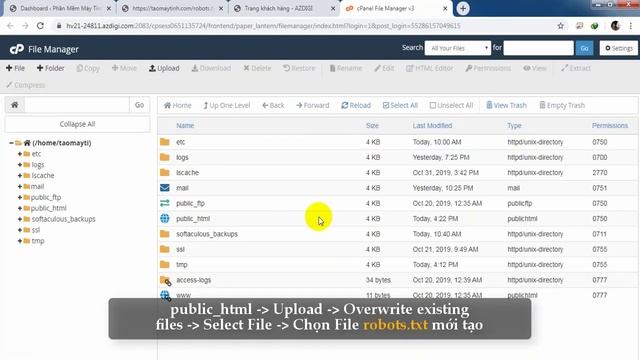The height and width of the screenshot is (360, 640).
Task: Expand the logs folder in tree
Action: click(x=20, y=164)
